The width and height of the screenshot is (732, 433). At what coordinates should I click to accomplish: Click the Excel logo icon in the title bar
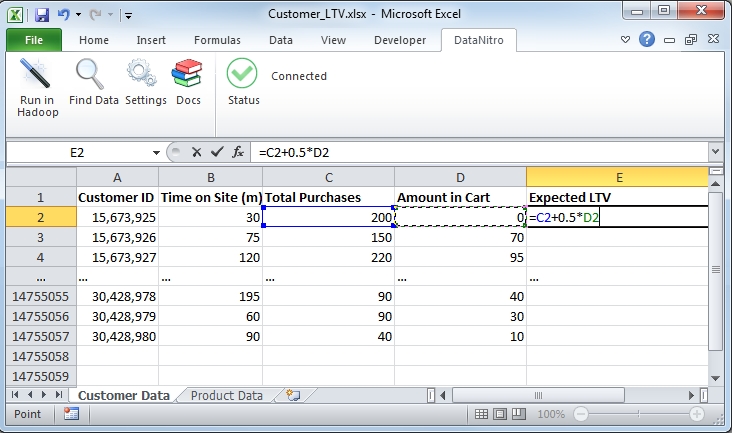15,15
